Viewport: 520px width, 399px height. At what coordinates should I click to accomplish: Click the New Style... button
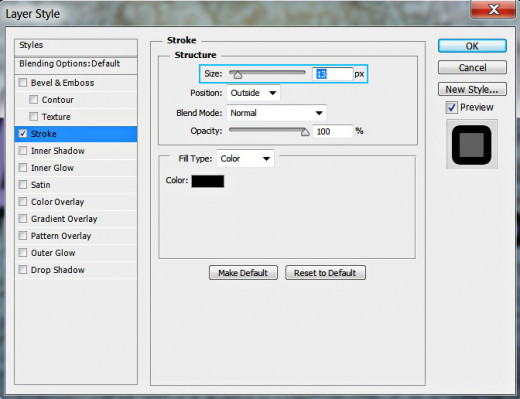pyautogui.click(x=472, y=89)
